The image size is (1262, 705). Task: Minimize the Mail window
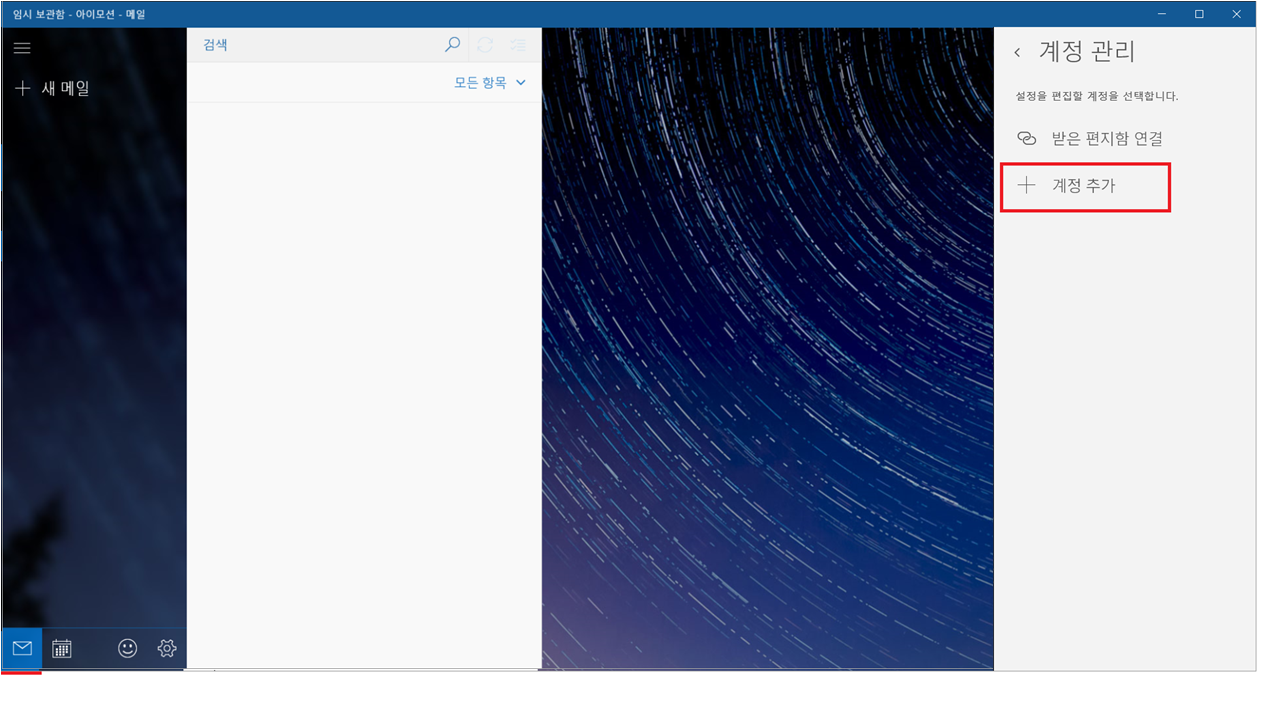click(1163, 14)
